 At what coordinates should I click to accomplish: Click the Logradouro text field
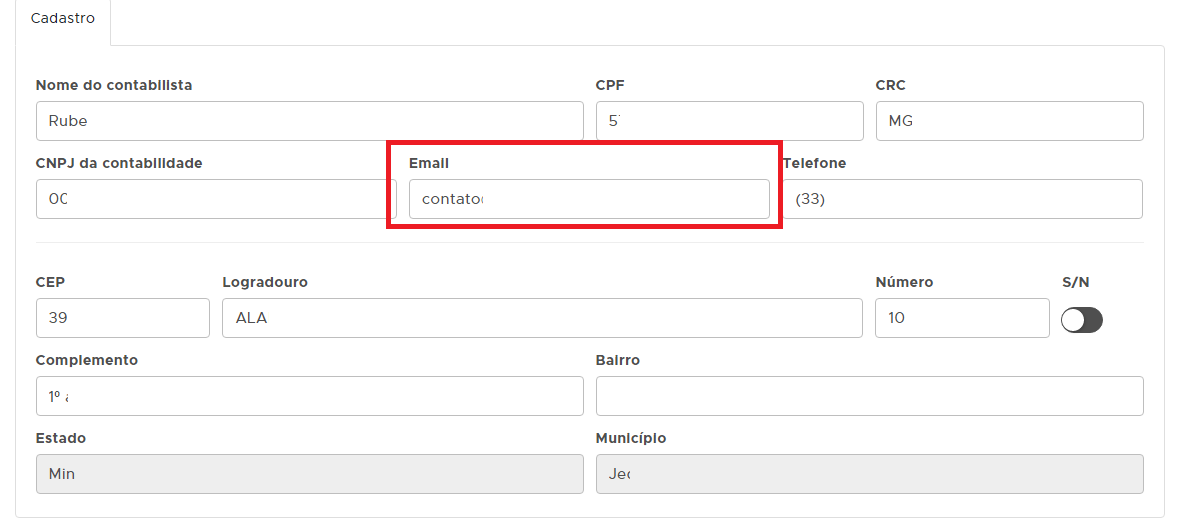coord(542,318)
